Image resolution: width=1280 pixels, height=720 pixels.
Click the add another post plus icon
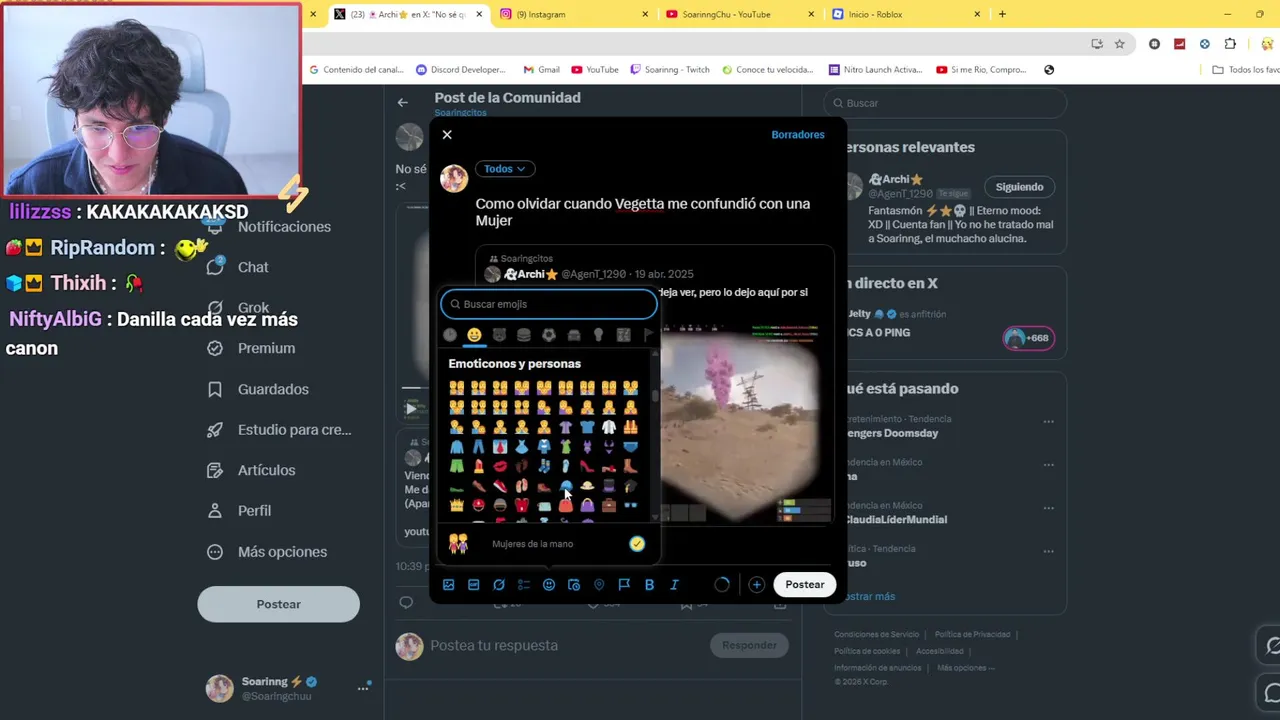[x=757, y=585]
